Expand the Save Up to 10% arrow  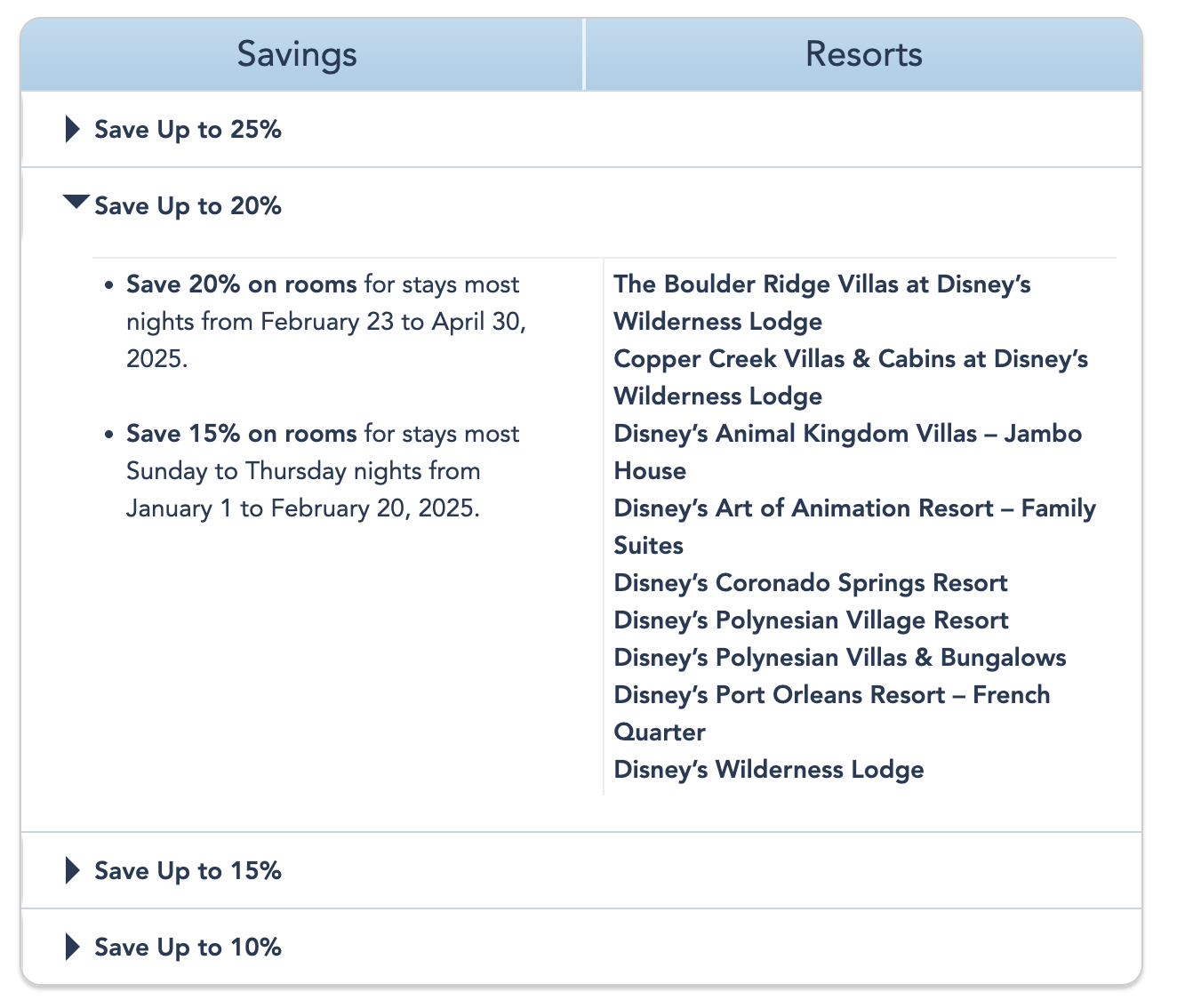click(x=73, y=948)
